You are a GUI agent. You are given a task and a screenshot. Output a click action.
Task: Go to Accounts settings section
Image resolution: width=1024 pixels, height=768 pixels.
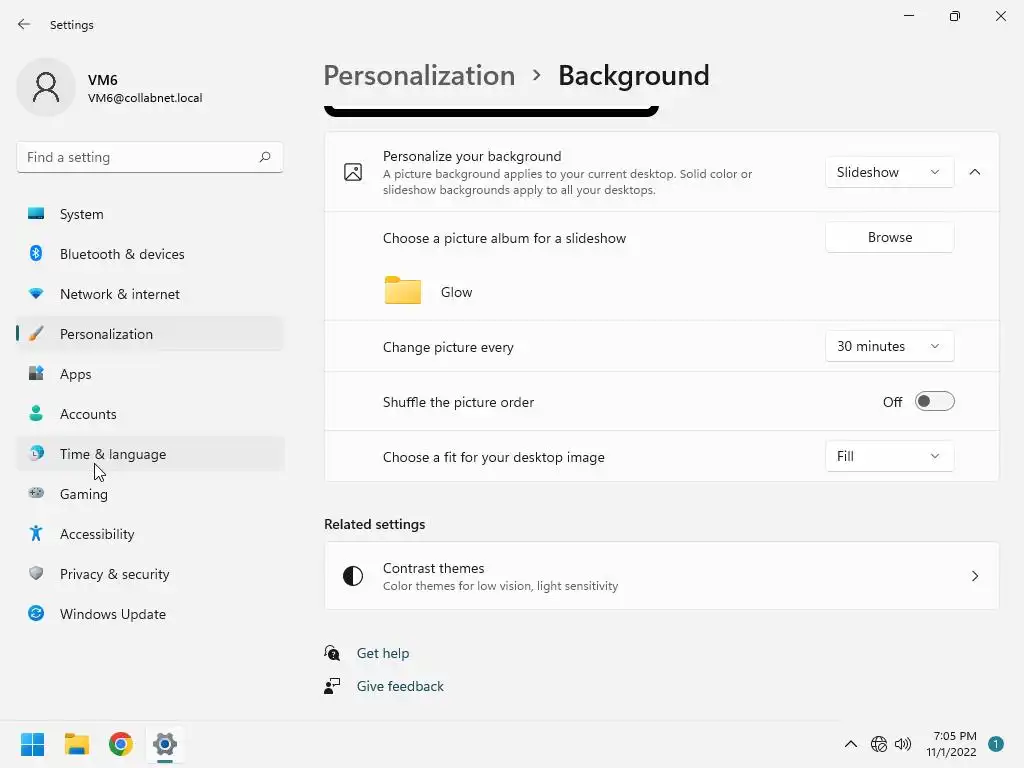(x=88, y=414)
